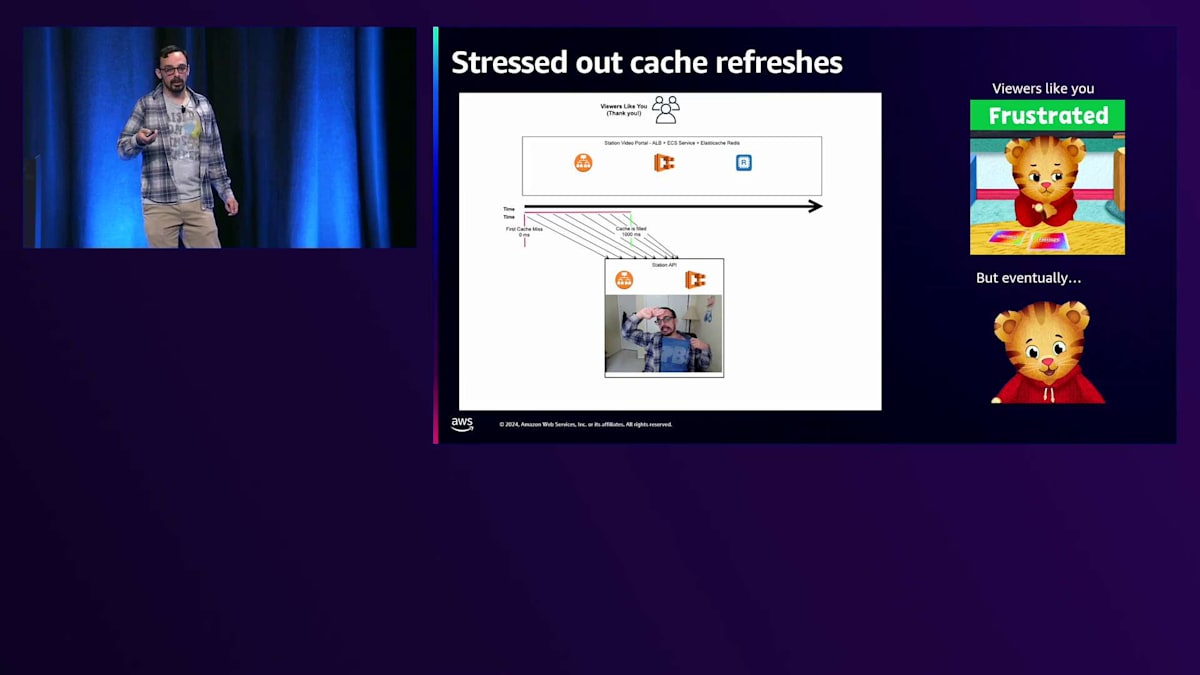Viewport: 1200px width, 675px height.
Task: Click the green Frustrated banner
Action: [1047, 116]
